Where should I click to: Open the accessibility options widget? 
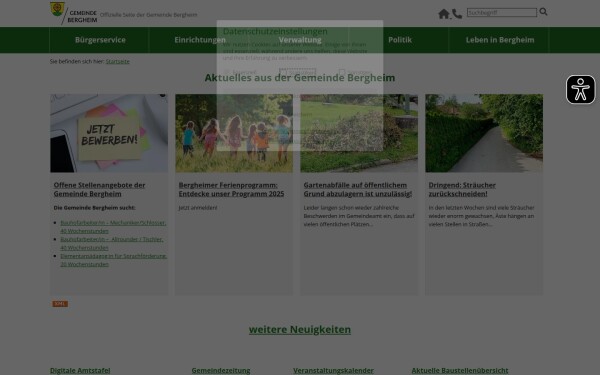[x=580, y=90]
